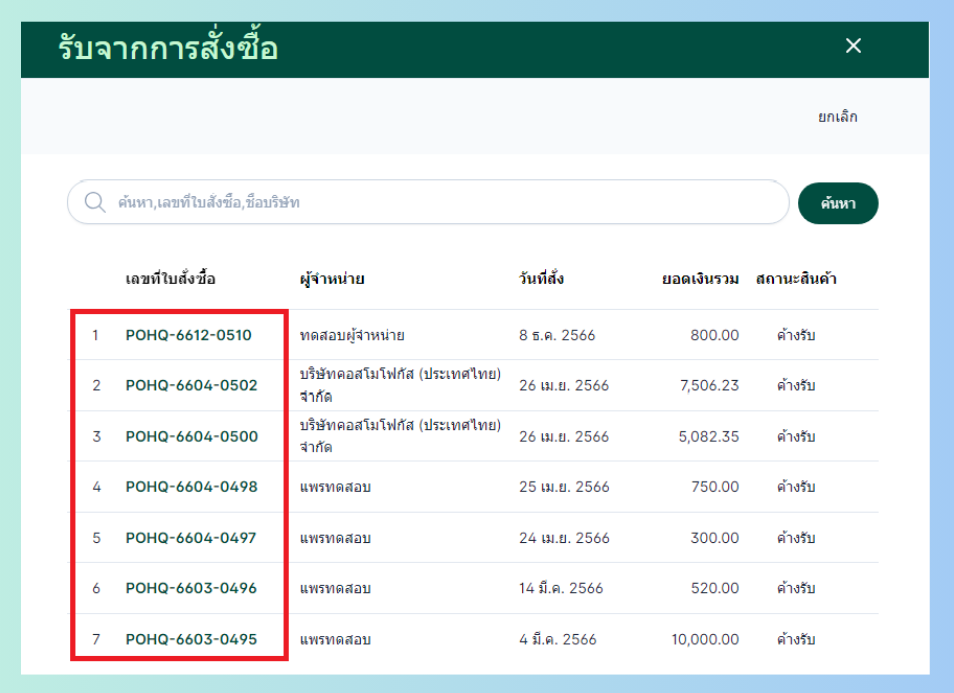Open purchase order POHQ-6604-0500

192,436
